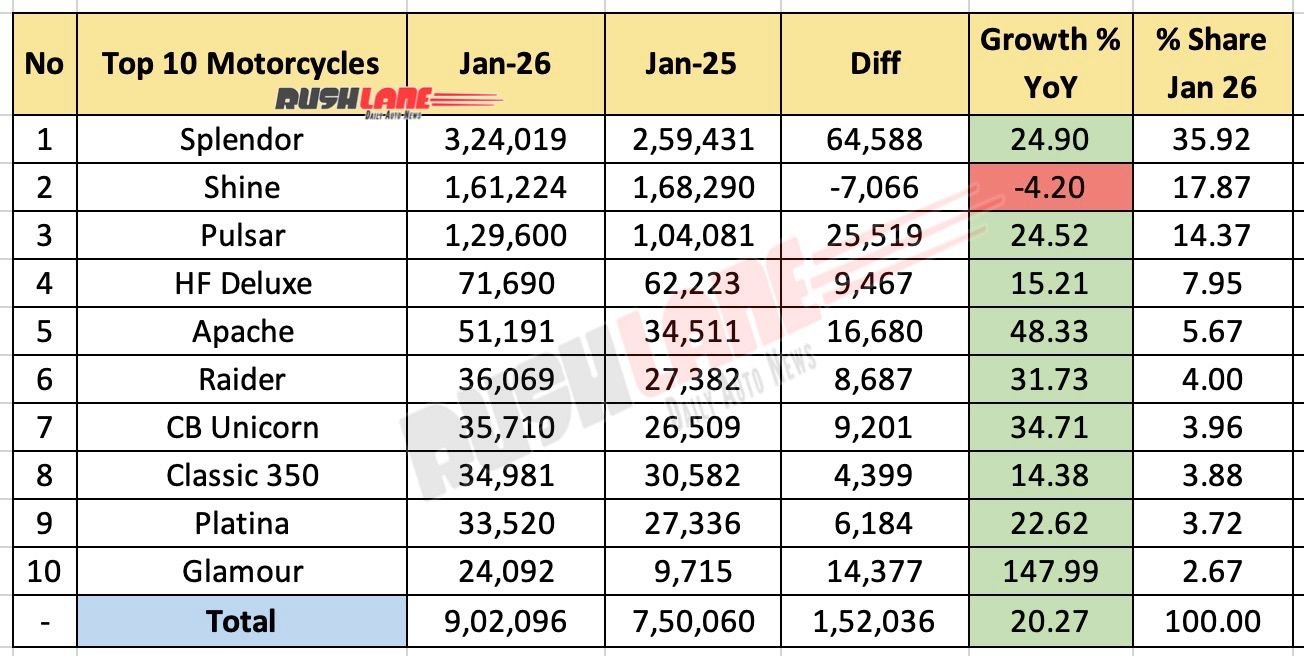Screen dimensions: 1304x656
Task: Select the Classic 350 name cell
Action: [x=241, y=476]
